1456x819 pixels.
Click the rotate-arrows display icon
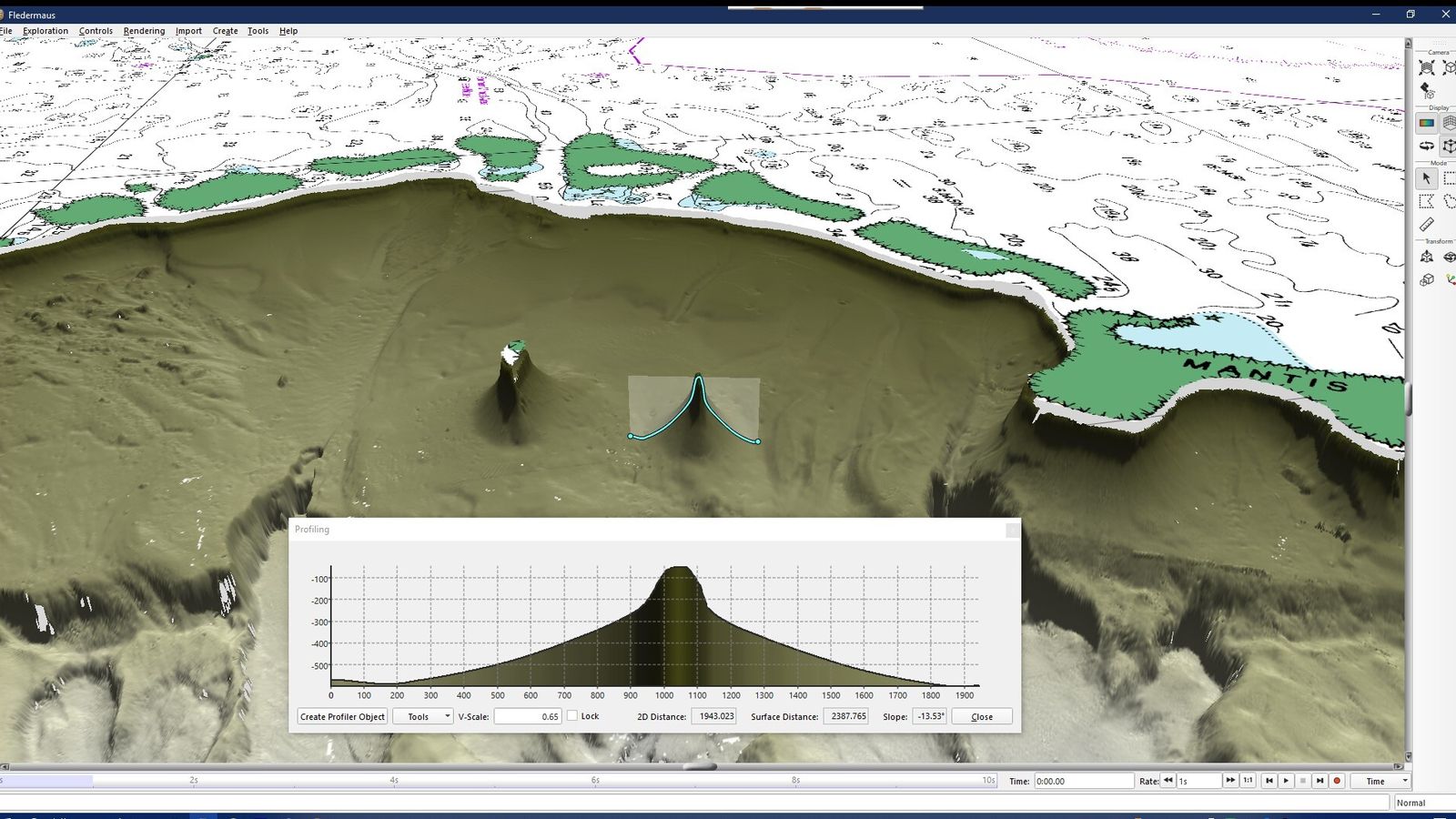click(x=1426, y=147)
